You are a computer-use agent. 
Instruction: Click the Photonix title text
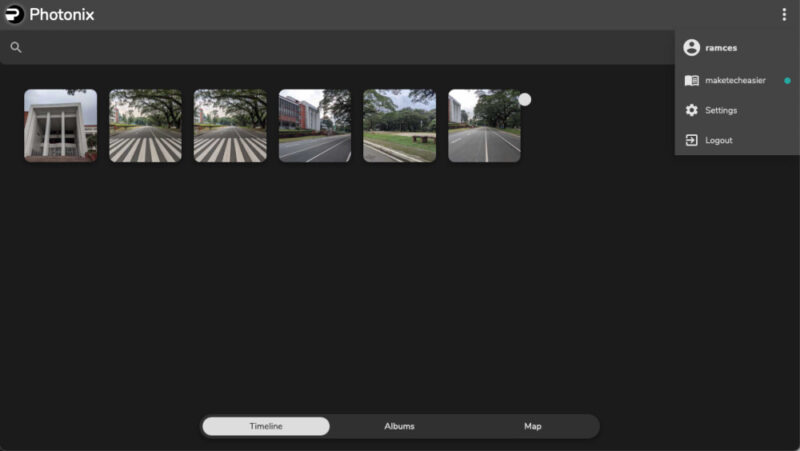pyautogui.click(x=62, y=14)
